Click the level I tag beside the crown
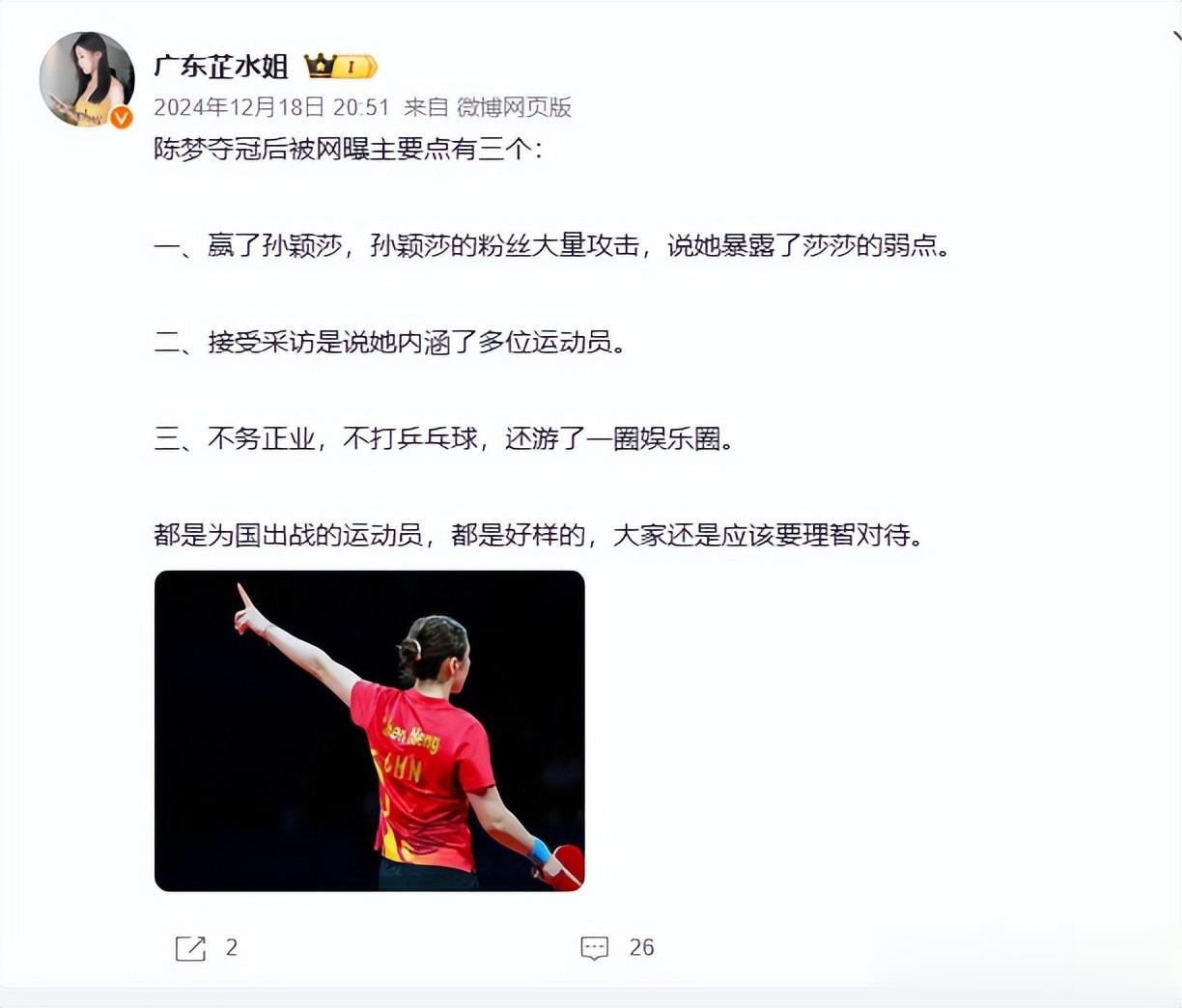The width and height of the screenshot is (1182, 1008). pyautogui.click(x=355, y=67)
